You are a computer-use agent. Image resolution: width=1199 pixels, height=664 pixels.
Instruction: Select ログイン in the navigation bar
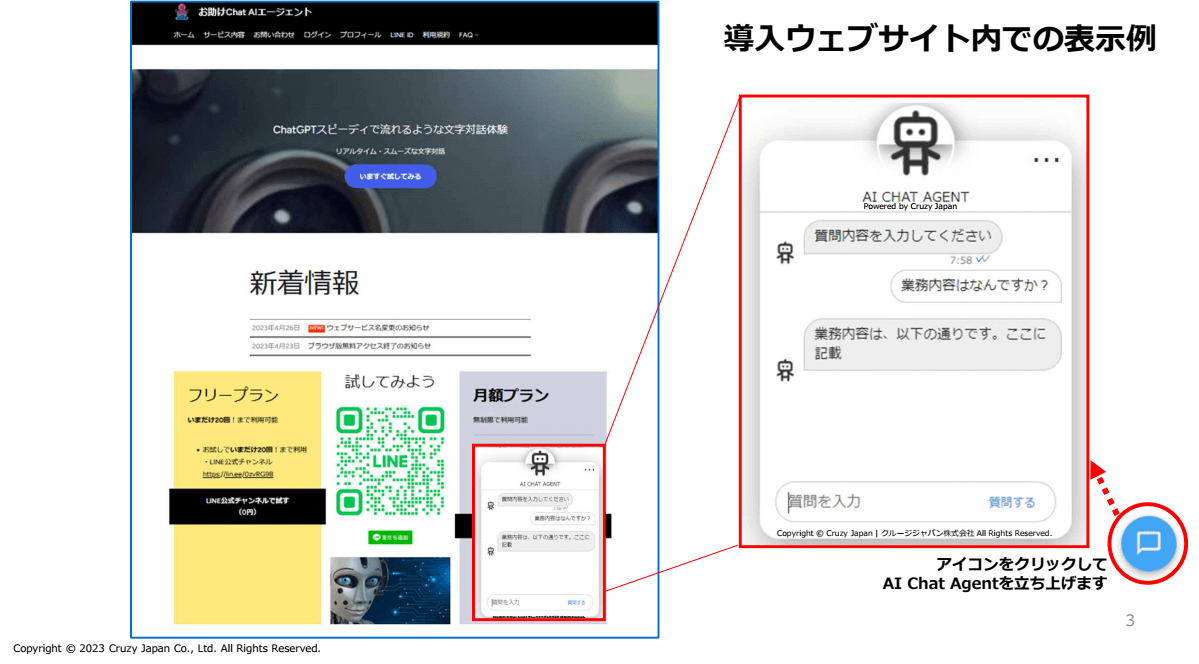pyautogui.click(x=317, y=35)
